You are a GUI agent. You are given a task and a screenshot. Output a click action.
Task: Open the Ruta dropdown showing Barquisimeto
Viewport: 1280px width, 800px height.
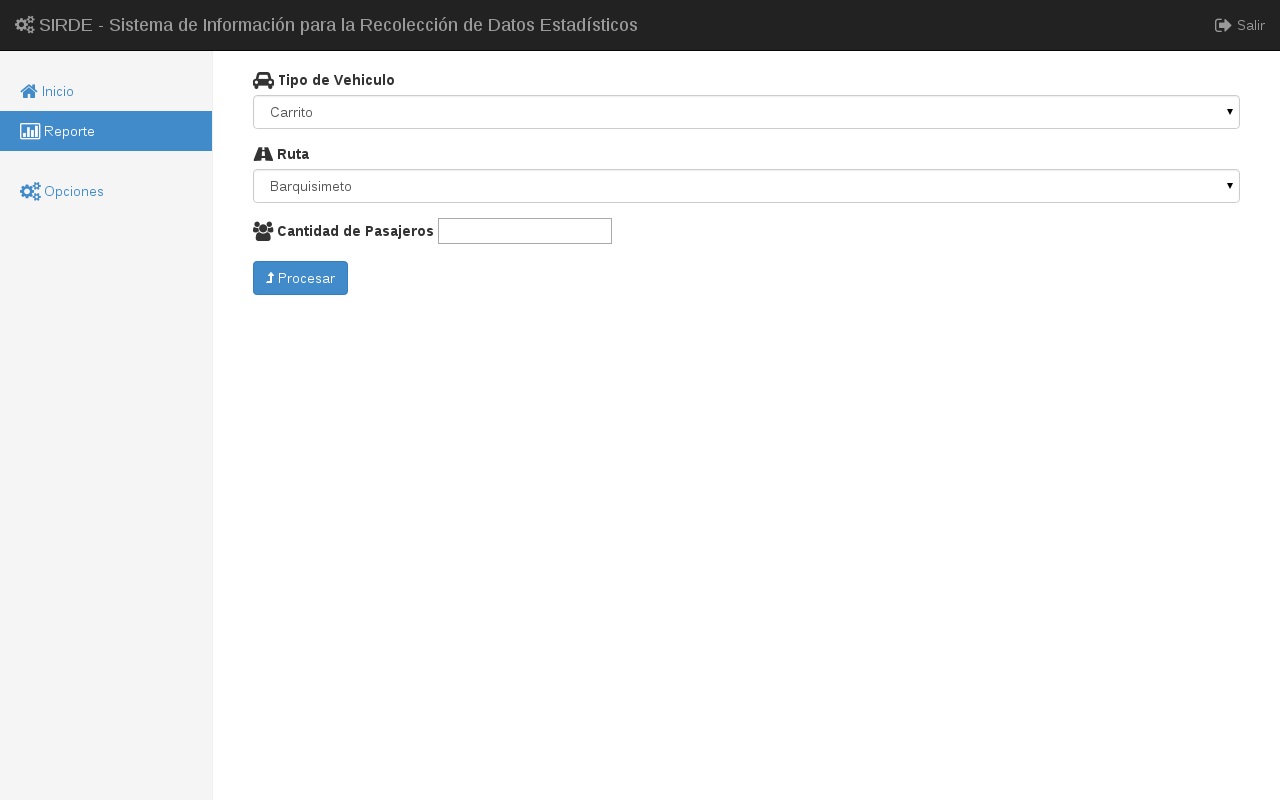tap(746, 186)
